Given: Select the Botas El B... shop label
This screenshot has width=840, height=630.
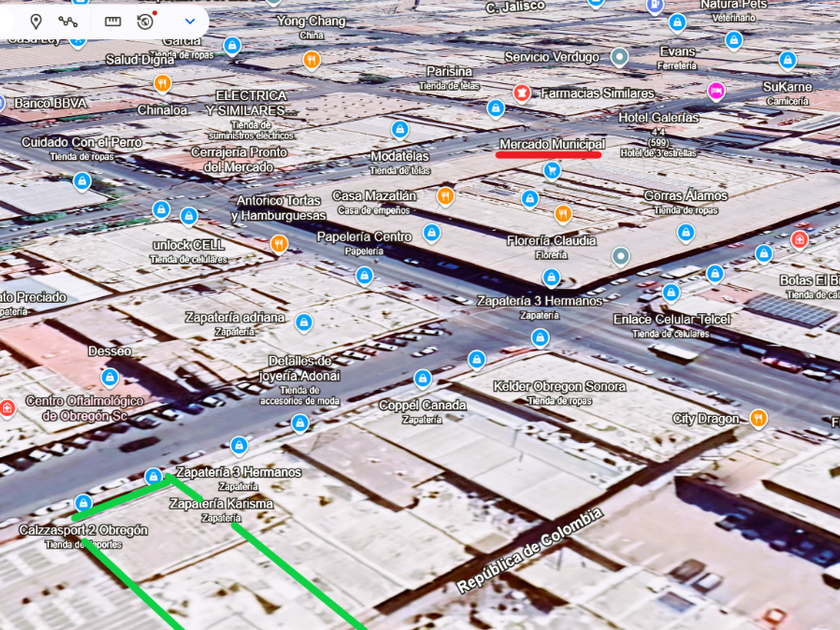Looking at the screenshot, I should click(x=810, y=287).
